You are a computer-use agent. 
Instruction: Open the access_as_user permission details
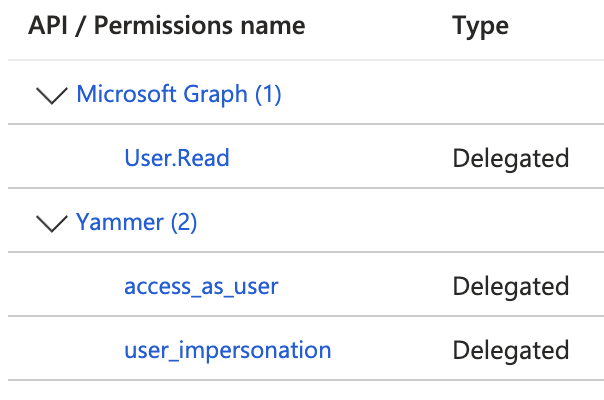pyautogui.click(x=201, y=287)
